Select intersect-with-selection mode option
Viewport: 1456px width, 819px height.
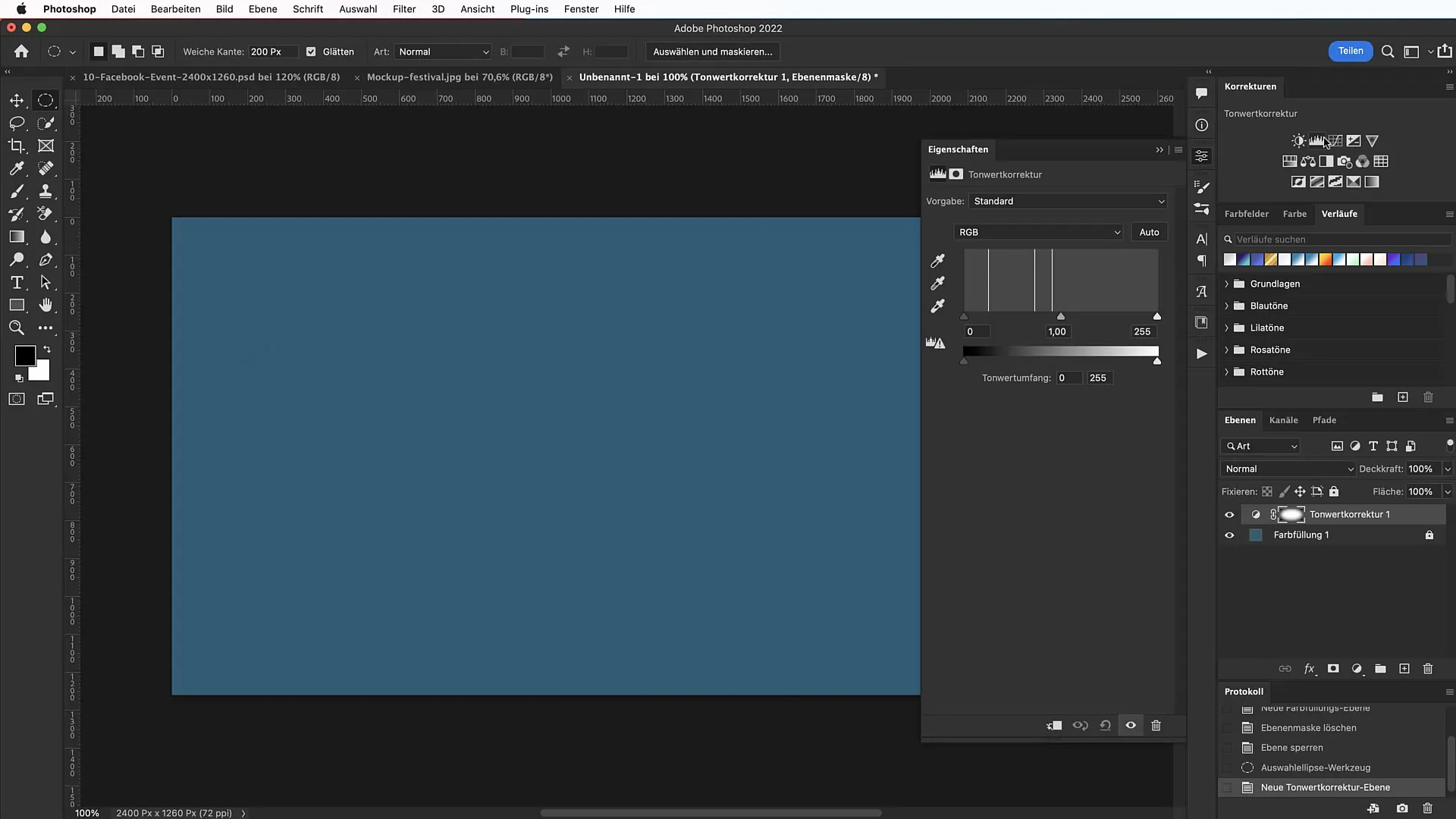tap(158, 52)
